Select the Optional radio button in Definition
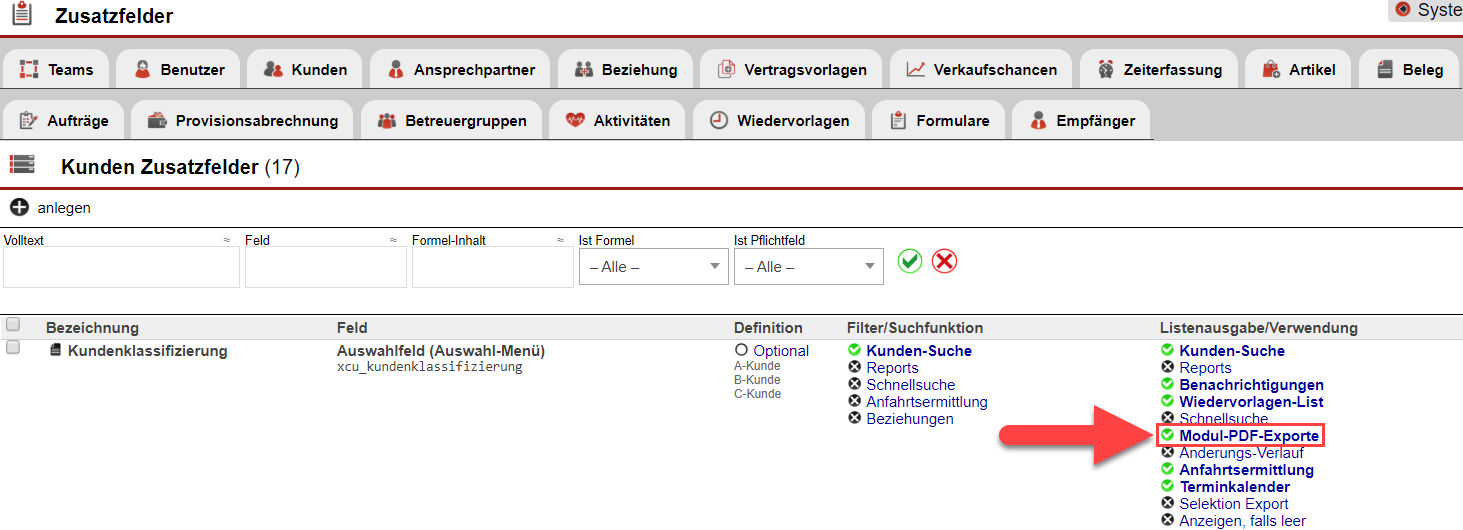Screen dimensions: 1463x530 point(741,351)
